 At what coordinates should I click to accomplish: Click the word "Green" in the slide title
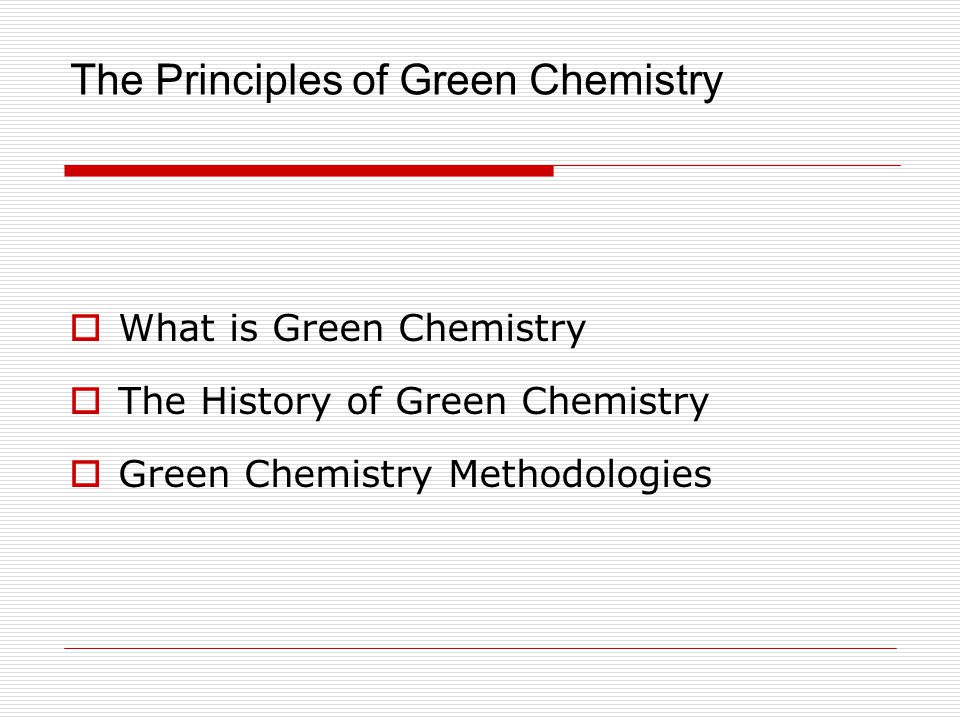coord(459,80)
